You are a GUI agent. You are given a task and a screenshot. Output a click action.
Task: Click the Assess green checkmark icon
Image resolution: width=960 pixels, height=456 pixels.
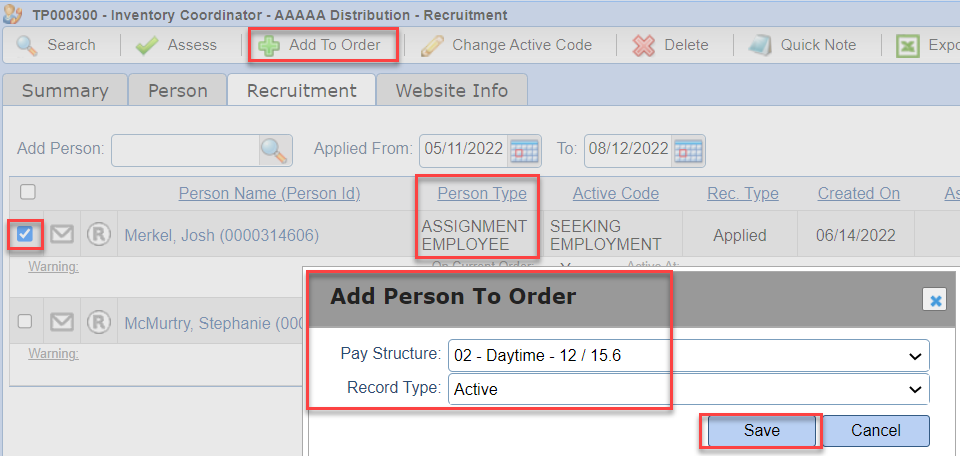[x=146, y=45]
